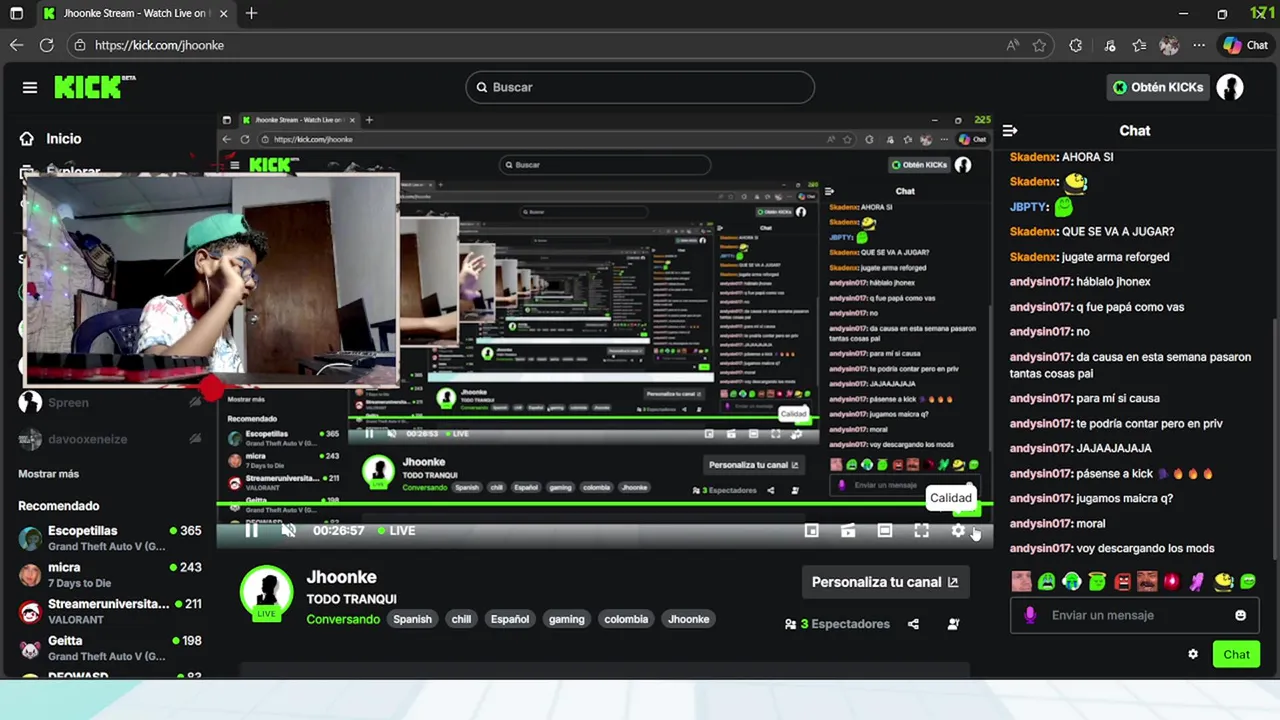Open Geitta recommended channel
The image size is (1280, 720).
(x=109, y=648)
